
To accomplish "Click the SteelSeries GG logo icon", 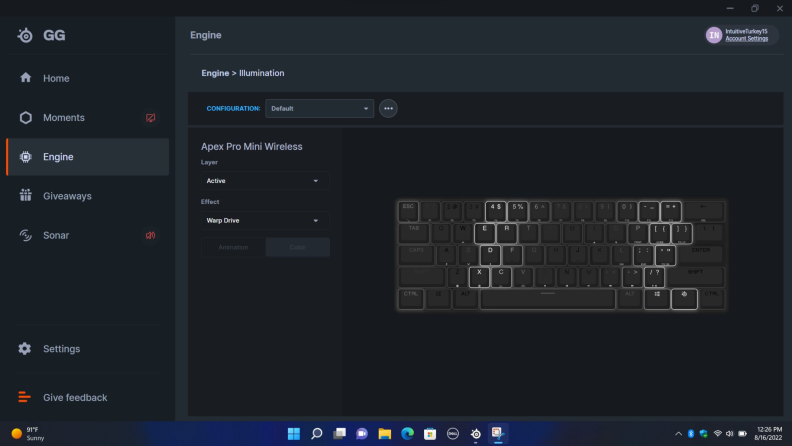I will [25, 35].
